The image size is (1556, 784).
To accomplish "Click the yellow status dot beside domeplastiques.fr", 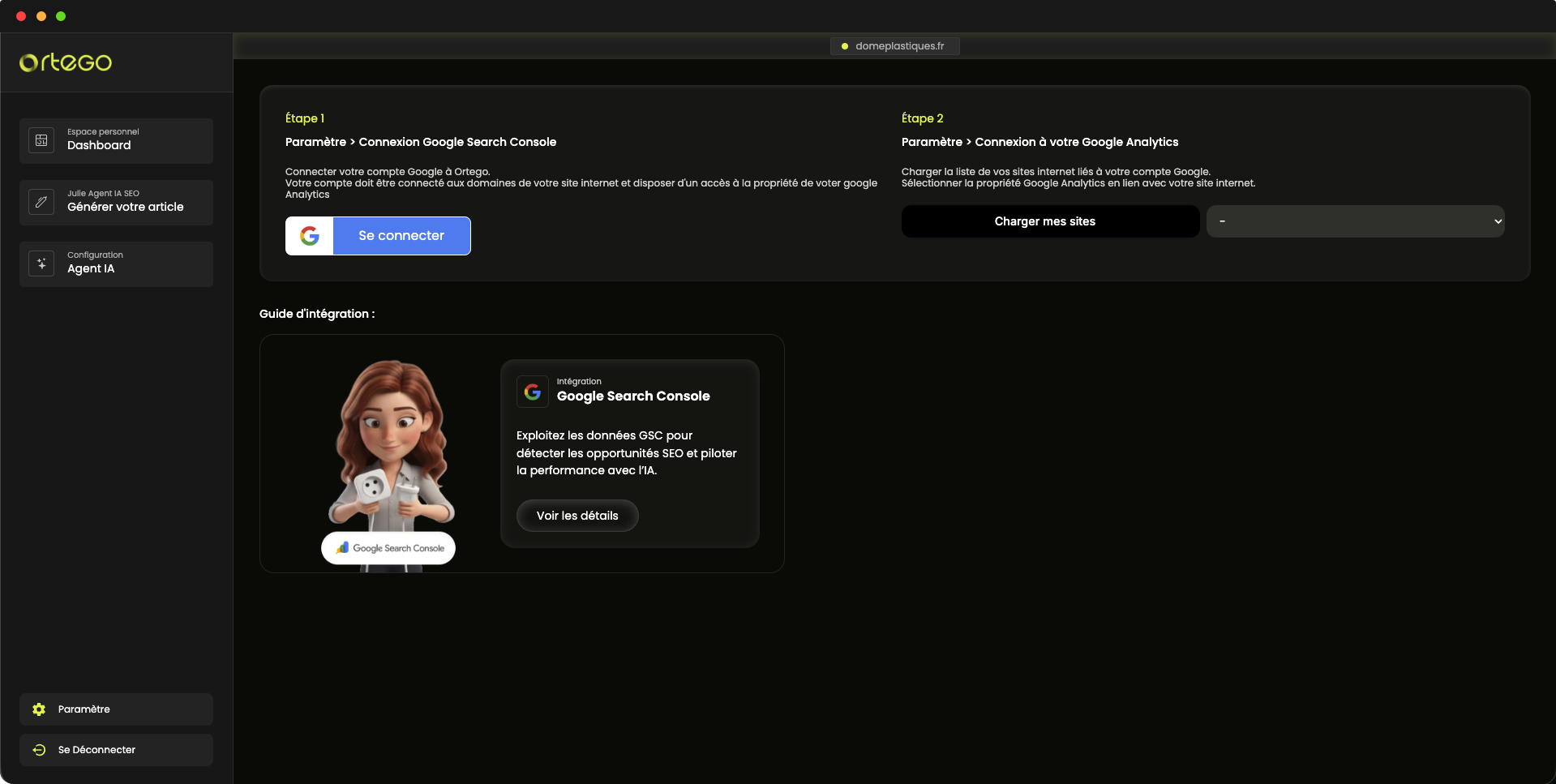I will coord(845,46).
